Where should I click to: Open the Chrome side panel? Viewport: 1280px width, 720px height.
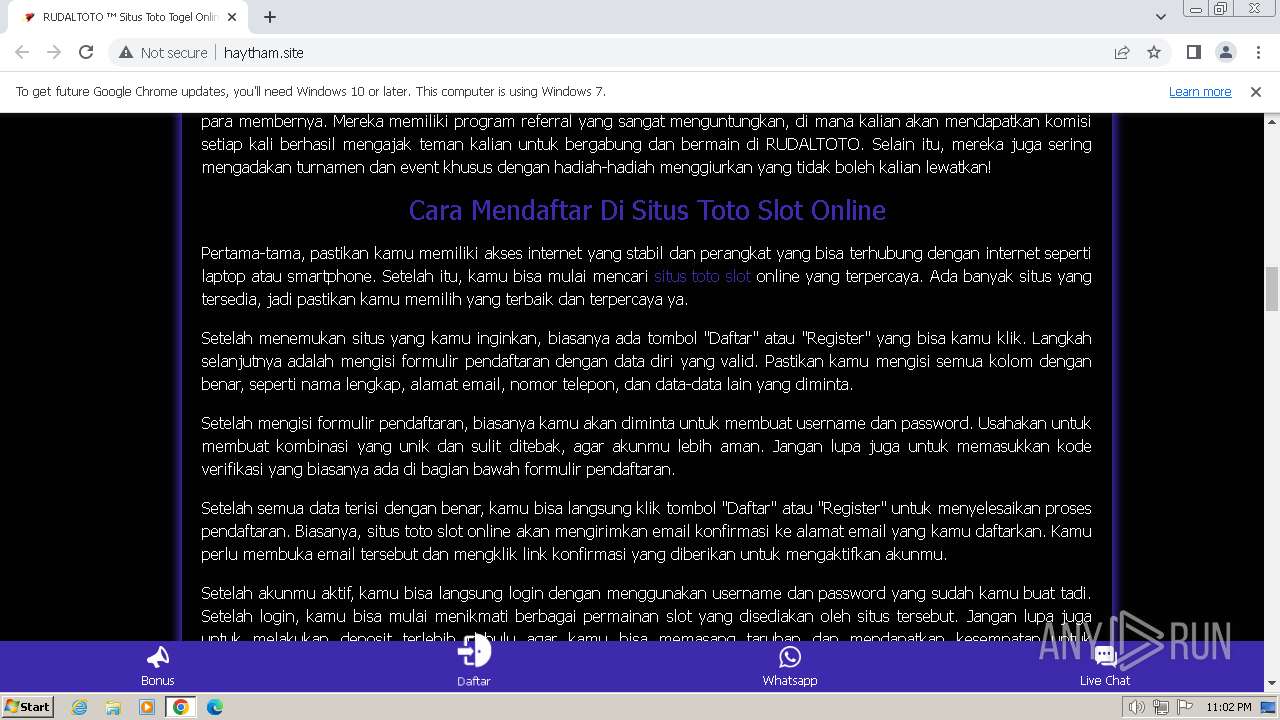click(1193, 52)
